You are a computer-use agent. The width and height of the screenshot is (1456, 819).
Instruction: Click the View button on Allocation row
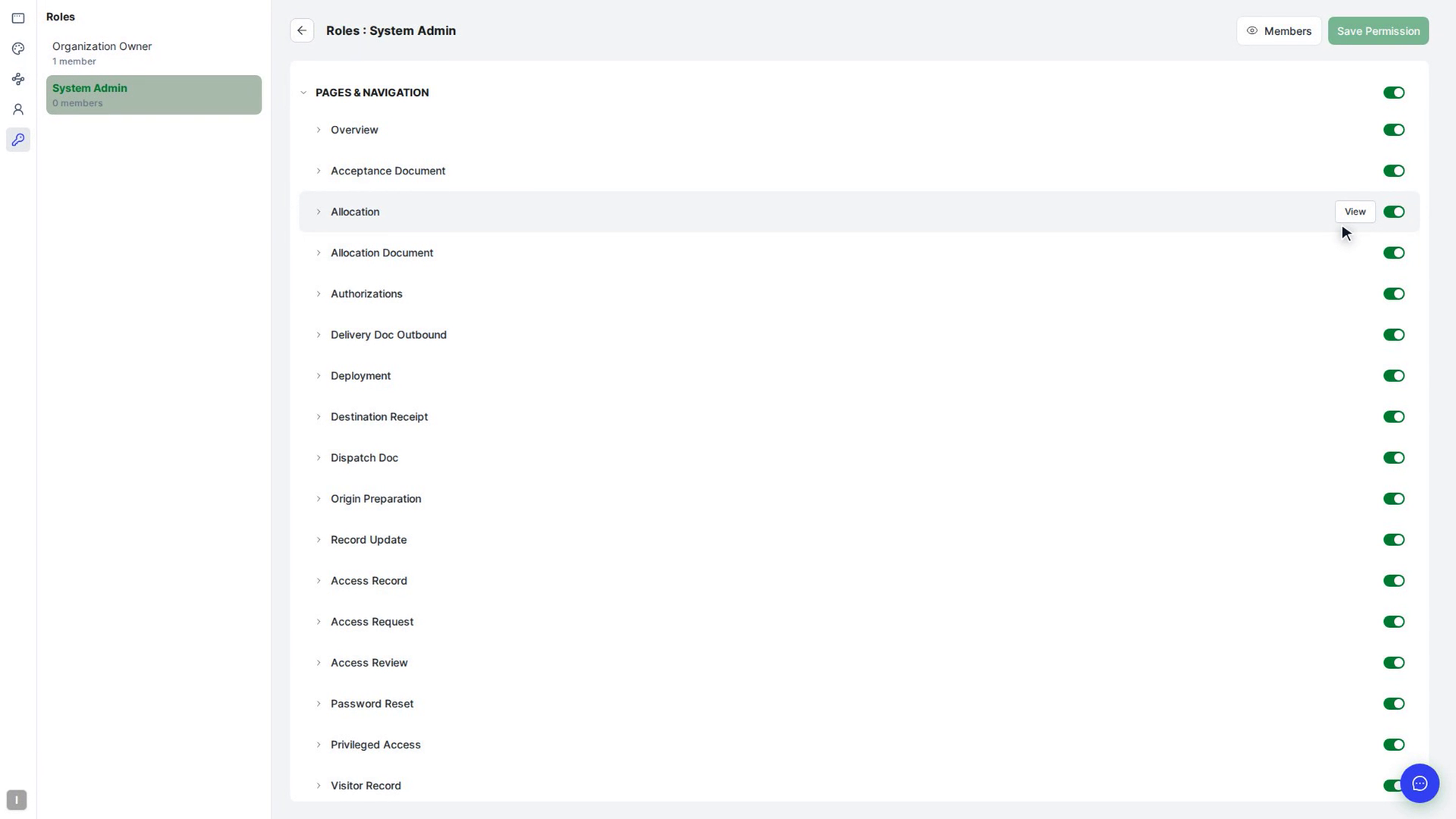pyautogui.click(x=1354, y=212)
